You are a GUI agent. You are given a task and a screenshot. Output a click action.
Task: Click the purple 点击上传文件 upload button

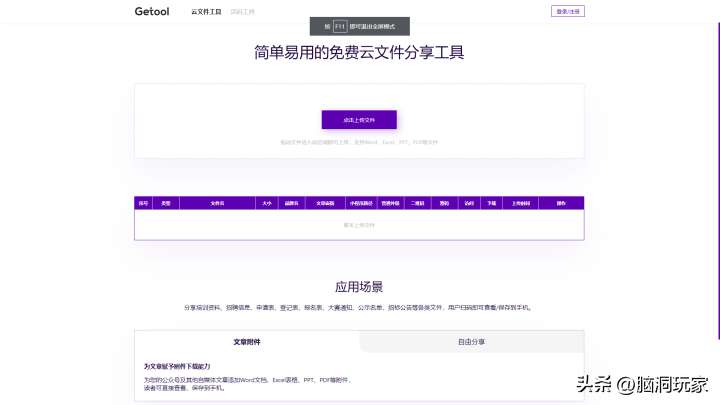(359, 120)
